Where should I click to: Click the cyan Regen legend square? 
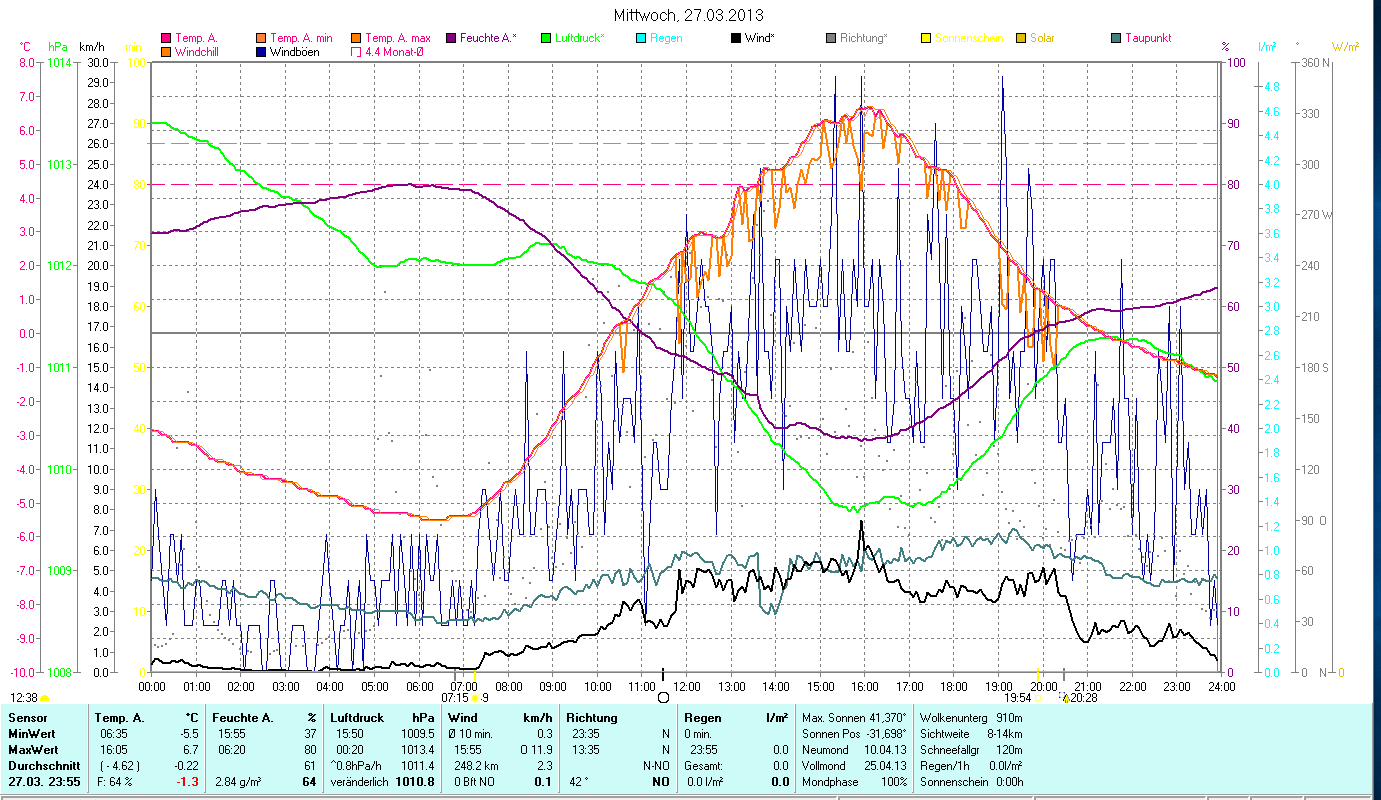click(641, 39)
